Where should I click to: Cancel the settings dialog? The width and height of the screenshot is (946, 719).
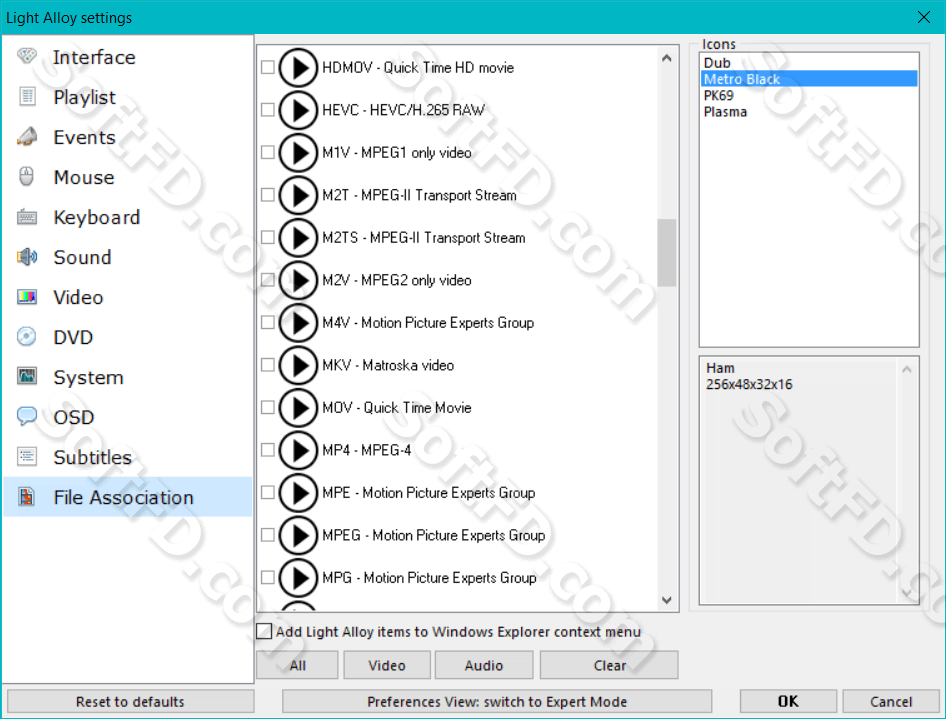coord(891,702)
